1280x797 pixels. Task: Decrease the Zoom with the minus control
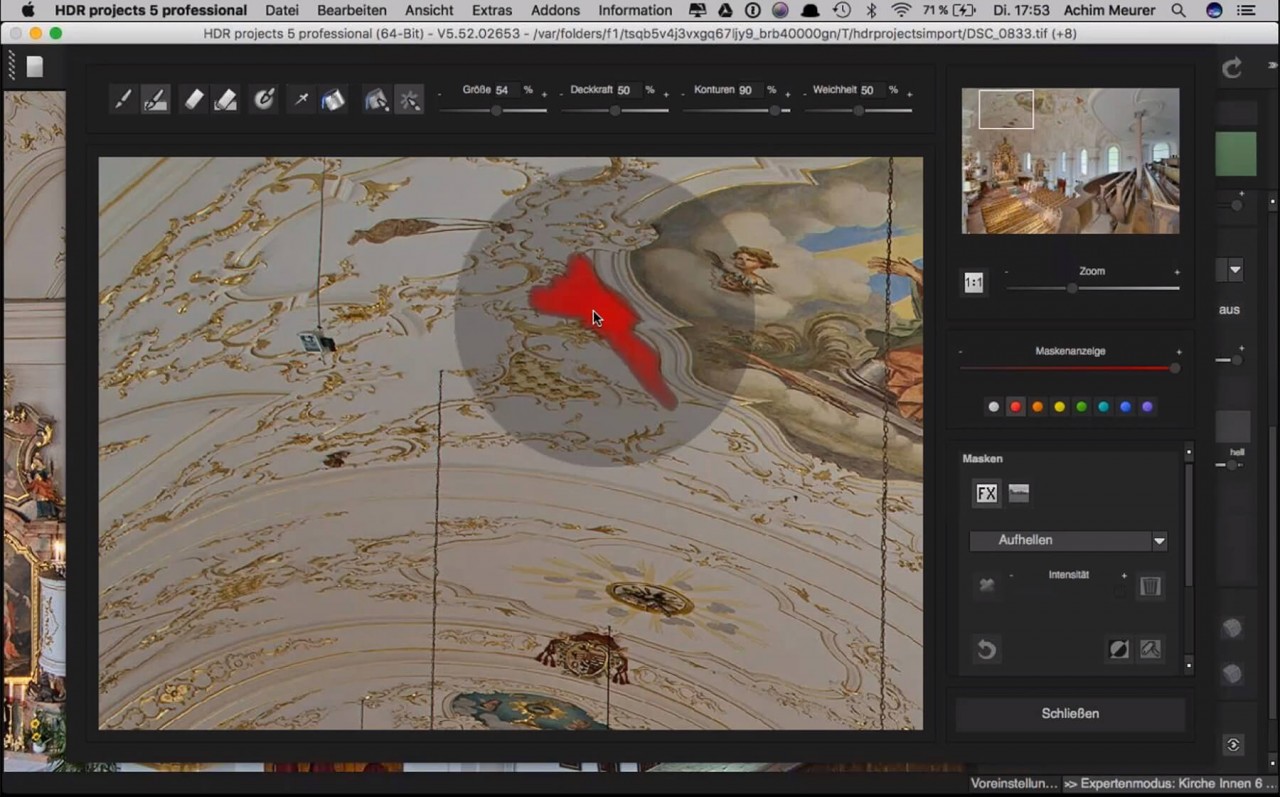click(x=1007, y=271)
